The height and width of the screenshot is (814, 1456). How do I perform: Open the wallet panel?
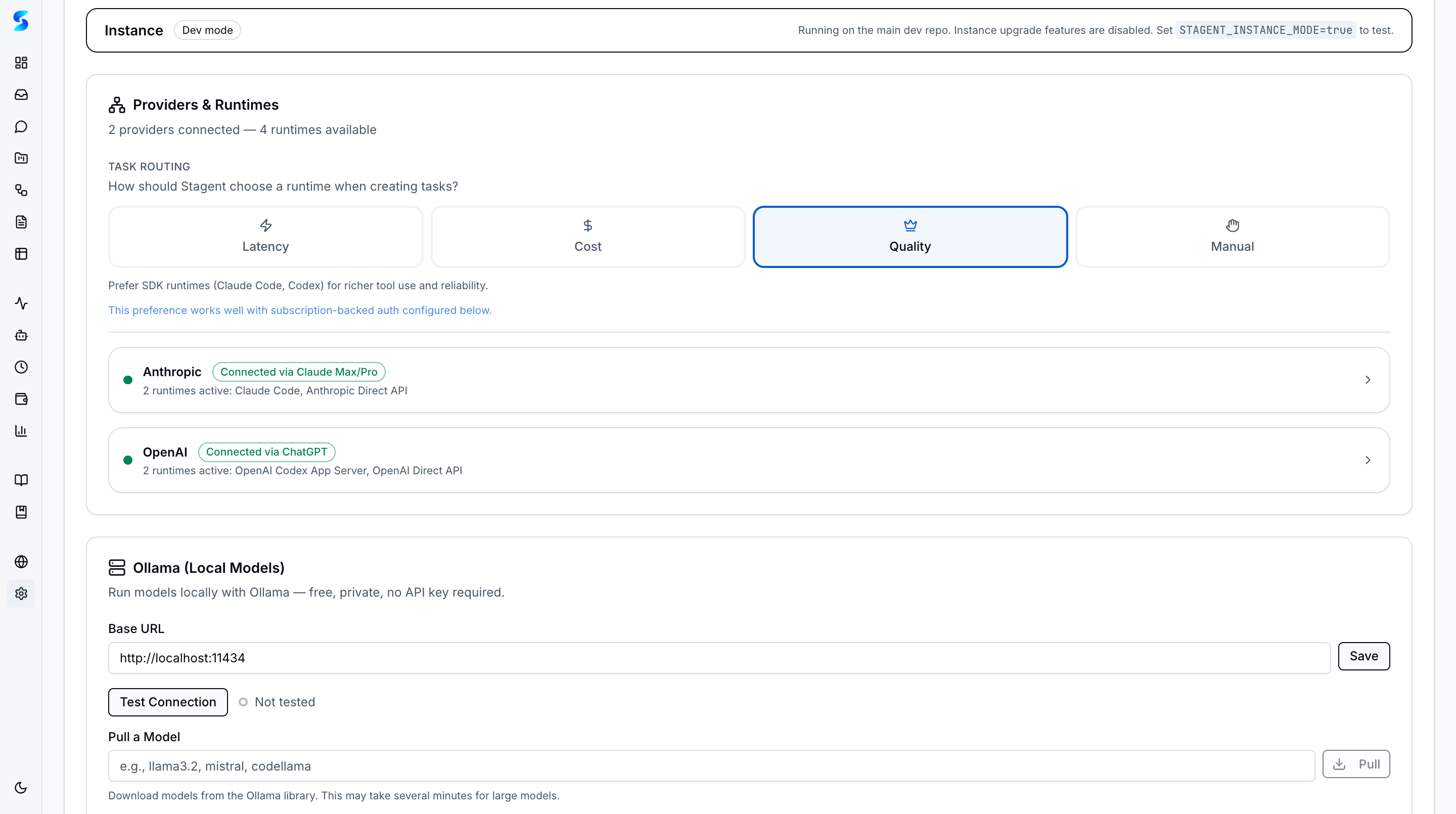click(21, 398)
